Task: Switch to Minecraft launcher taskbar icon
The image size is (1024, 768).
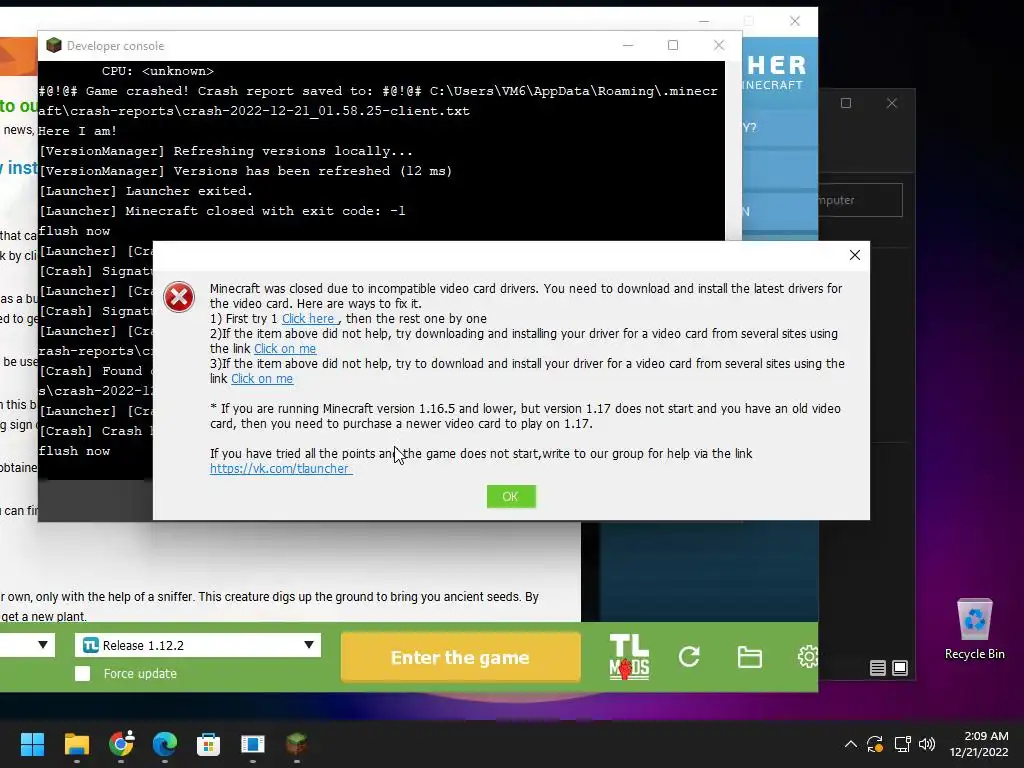Action: pyautogui.click(x=296, y=744)
